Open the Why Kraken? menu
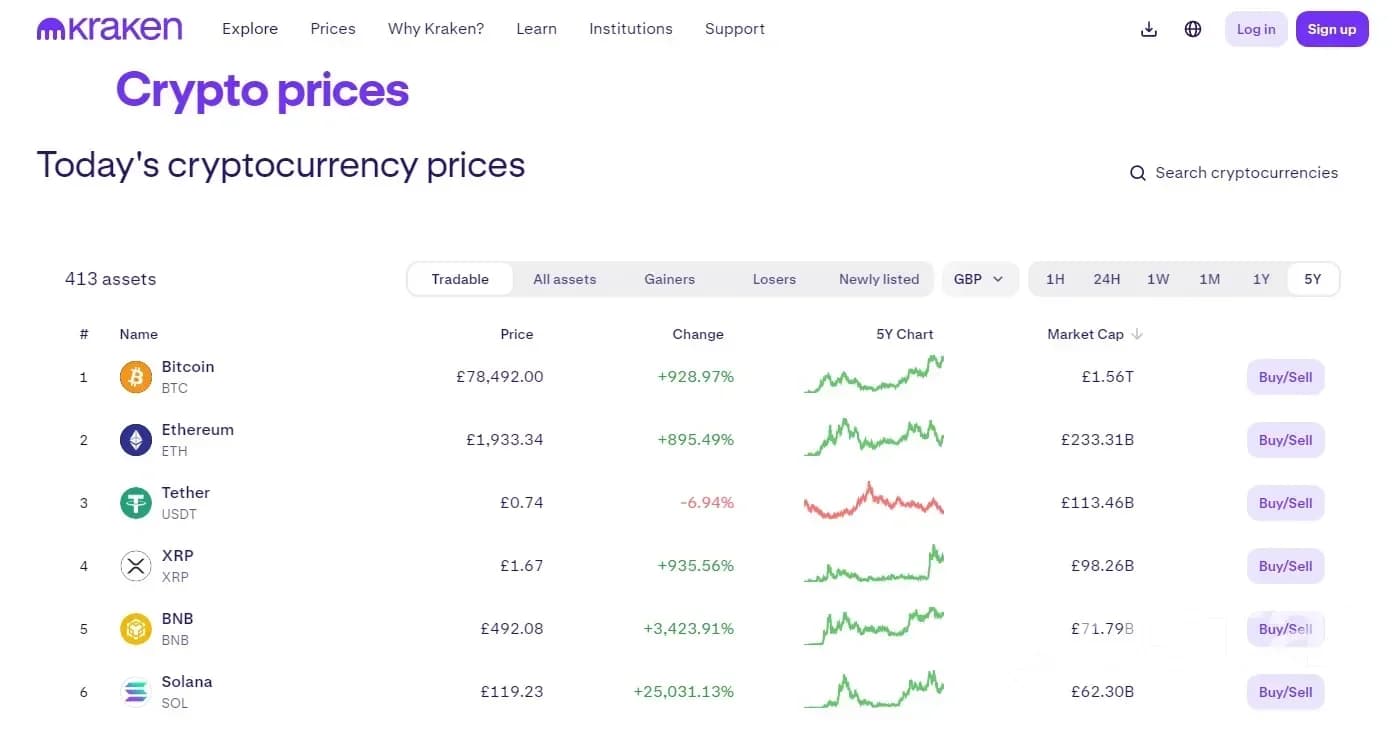The height and width of the screenshot is (730, 1396). (x=436, y=29)
